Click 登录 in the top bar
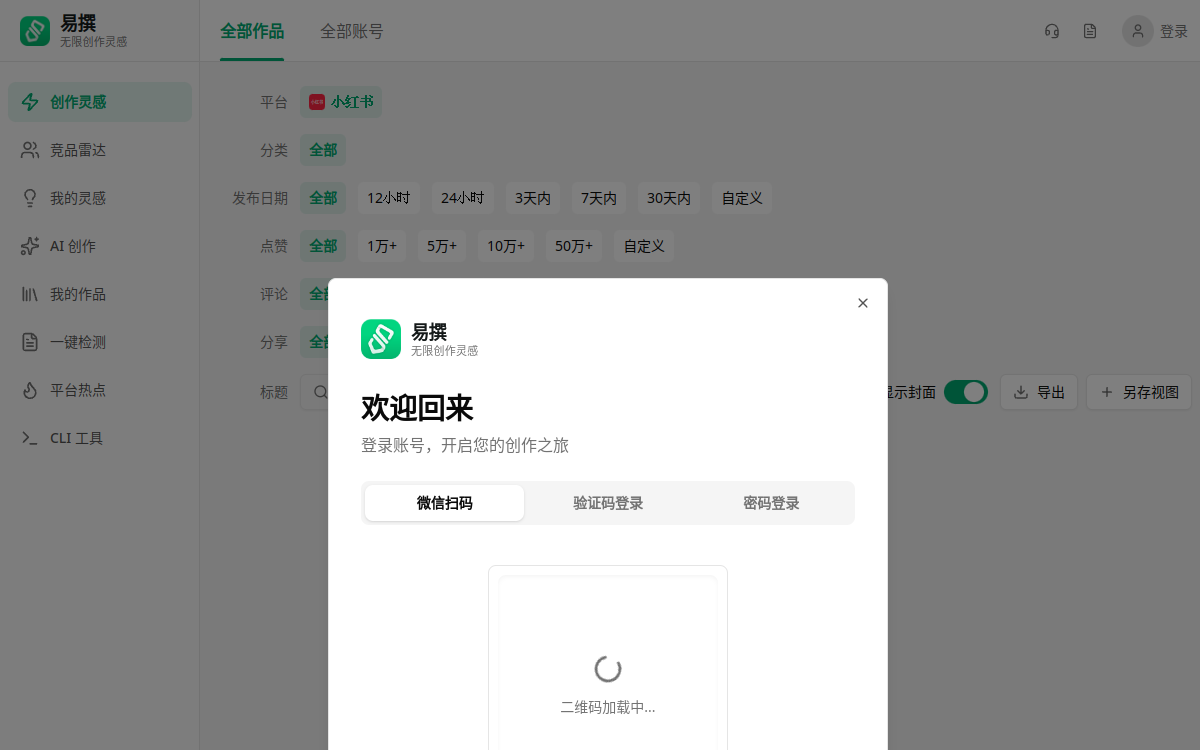The width and height of the screenshot is (1200, 750). (x=1174, y=32)
